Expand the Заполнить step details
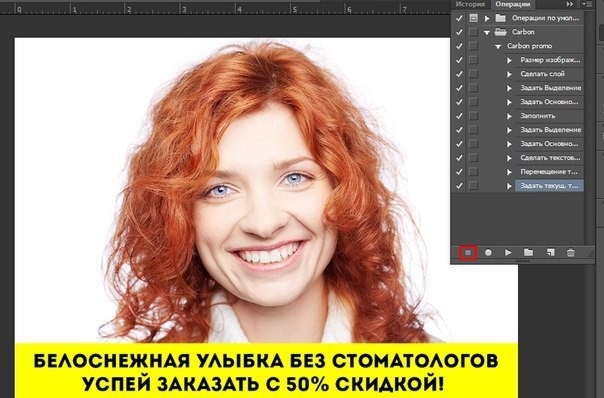 click(509, 116)
